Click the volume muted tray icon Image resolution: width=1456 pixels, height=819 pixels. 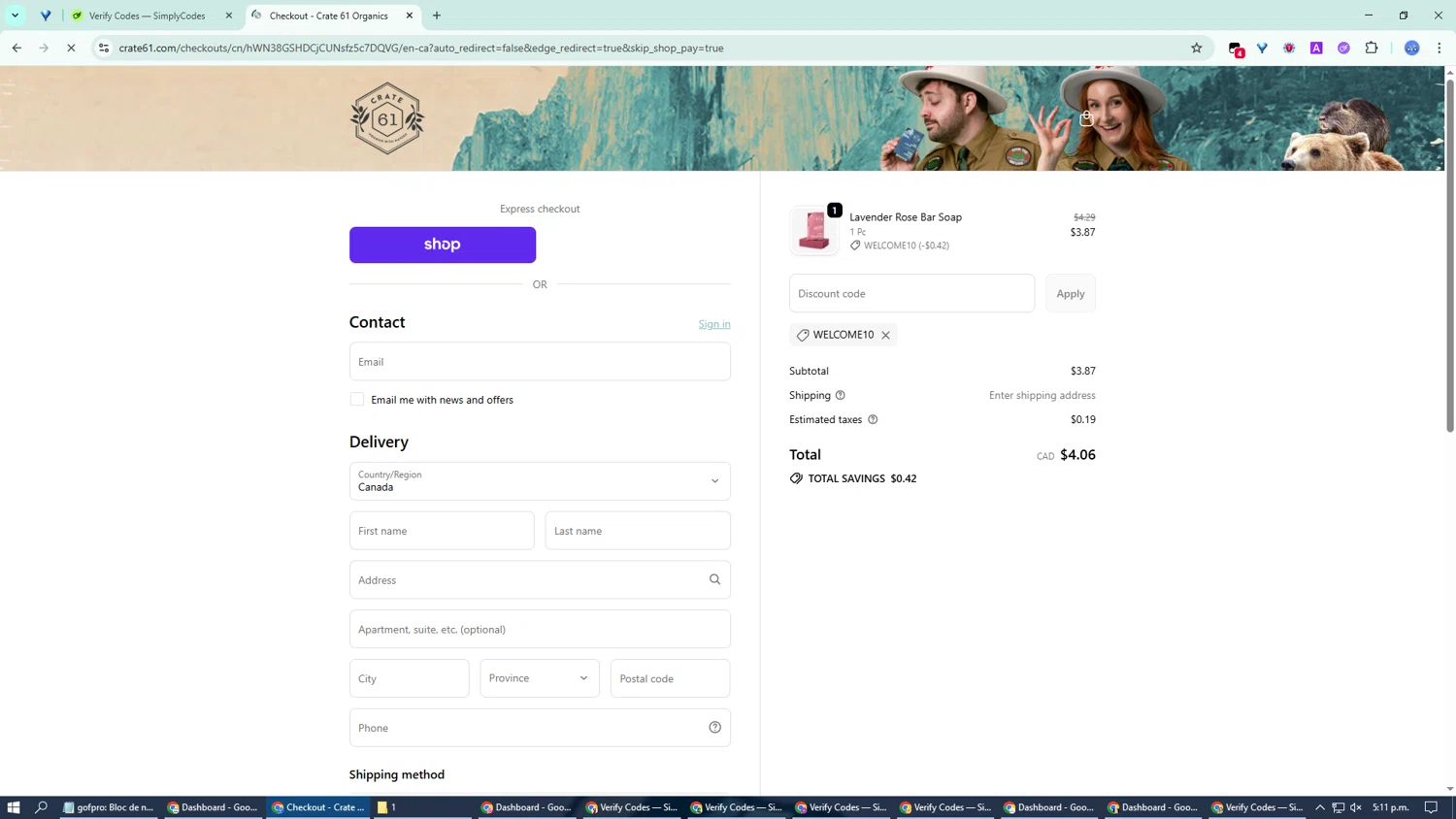click(x=1356, y=807)
